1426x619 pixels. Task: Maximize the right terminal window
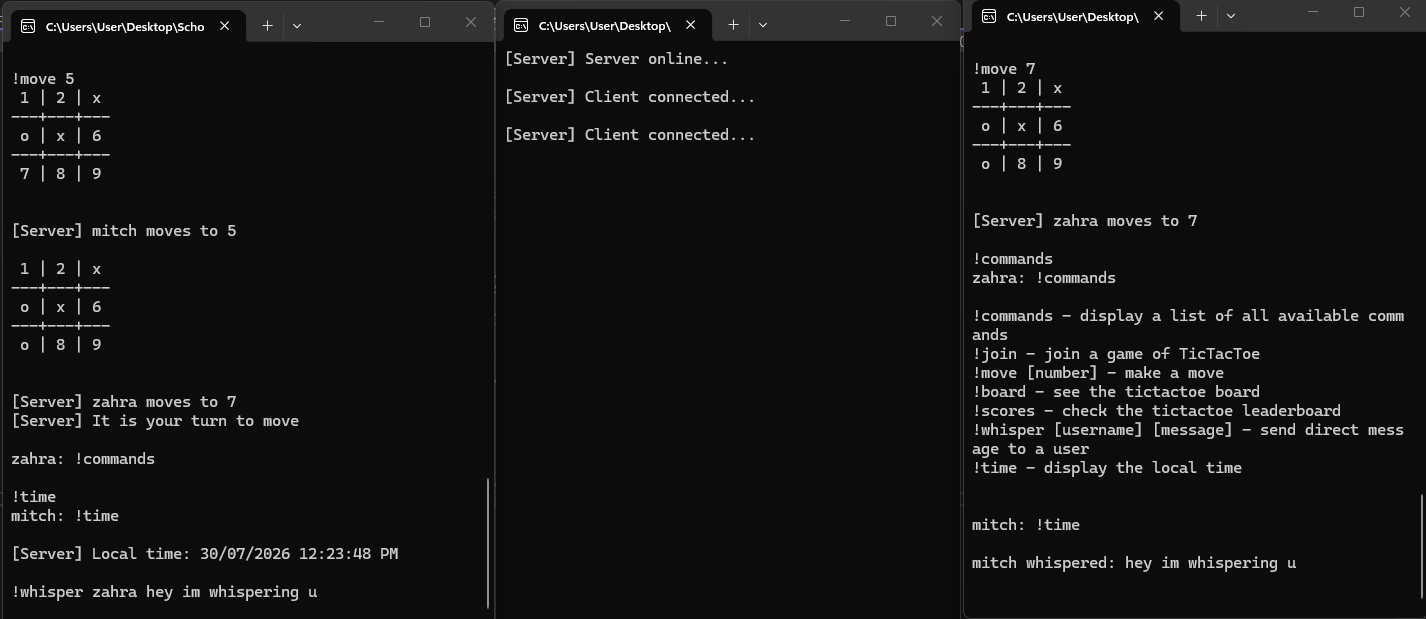pyautogui.click(x=1358, y=12)
